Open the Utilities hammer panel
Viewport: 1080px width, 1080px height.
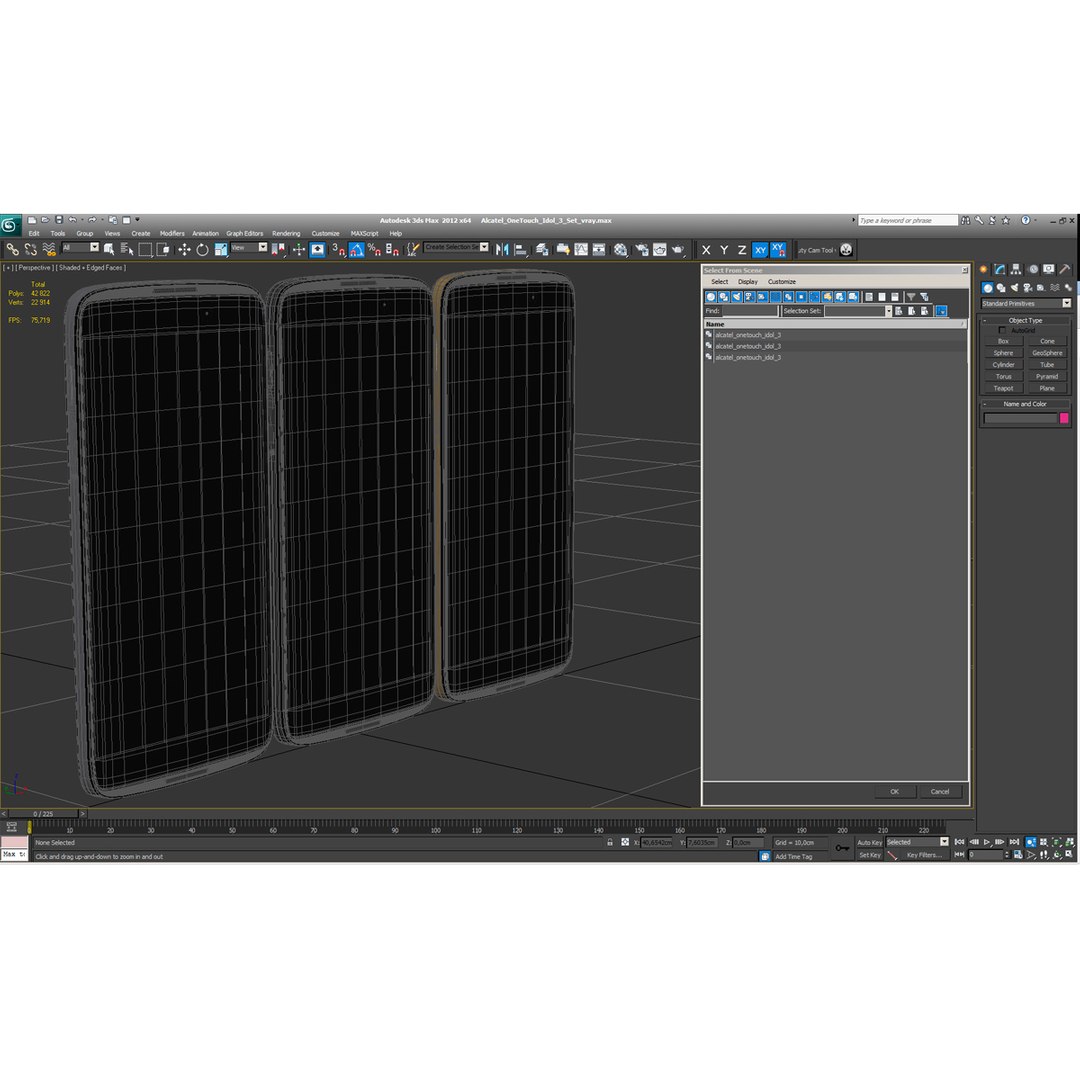pos(1065,269)
